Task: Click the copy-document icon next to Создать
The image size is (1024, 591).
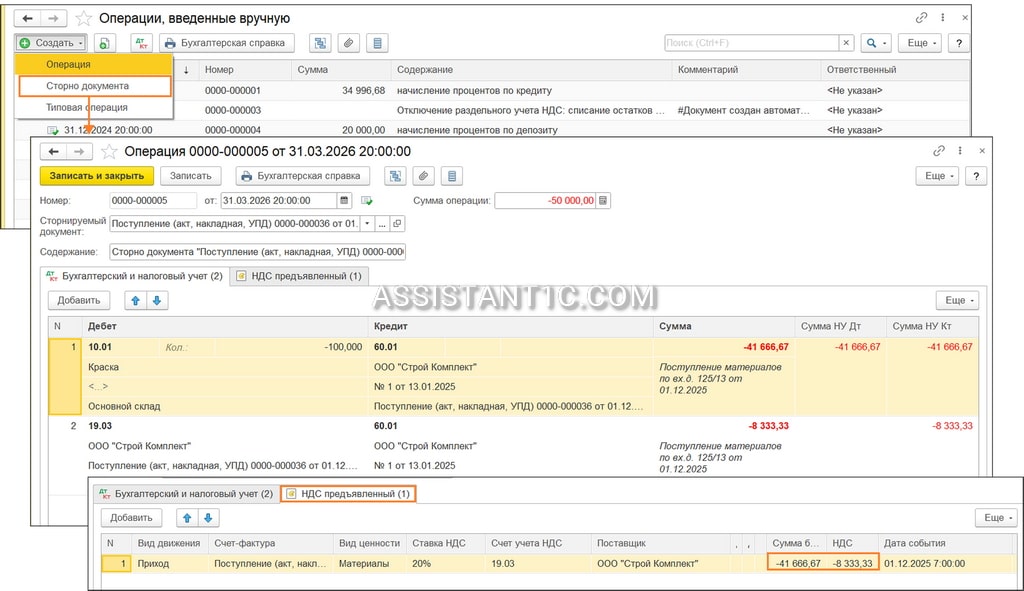Action: pos(104,43)
